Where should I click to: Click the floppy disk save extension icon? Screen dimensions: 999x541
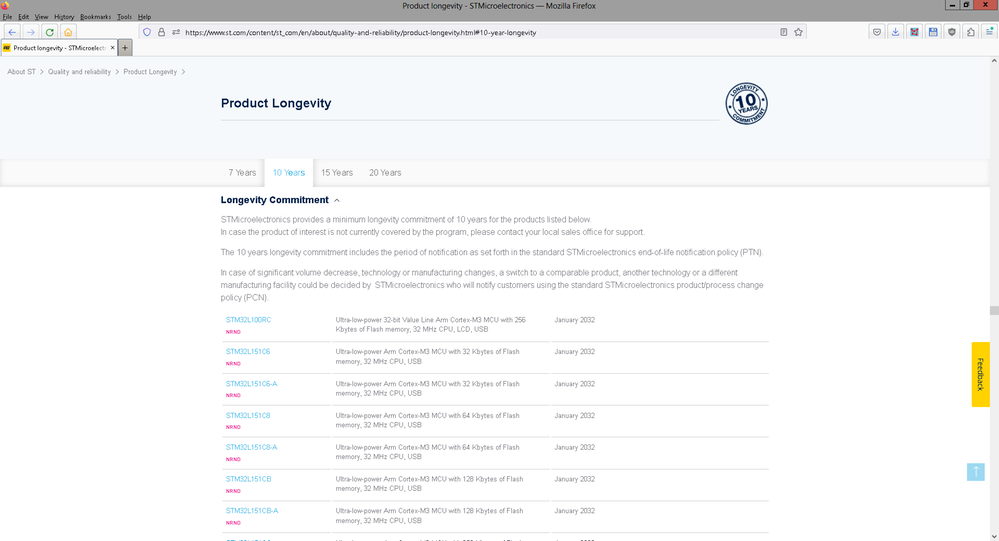(933, 32)
